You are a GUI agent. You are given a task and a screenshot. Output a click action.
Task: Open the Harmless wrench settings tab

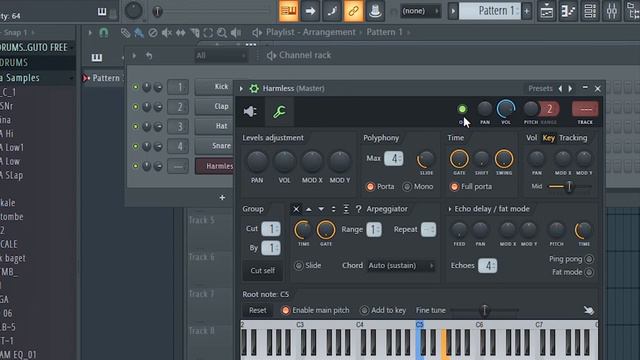point(279,111)
